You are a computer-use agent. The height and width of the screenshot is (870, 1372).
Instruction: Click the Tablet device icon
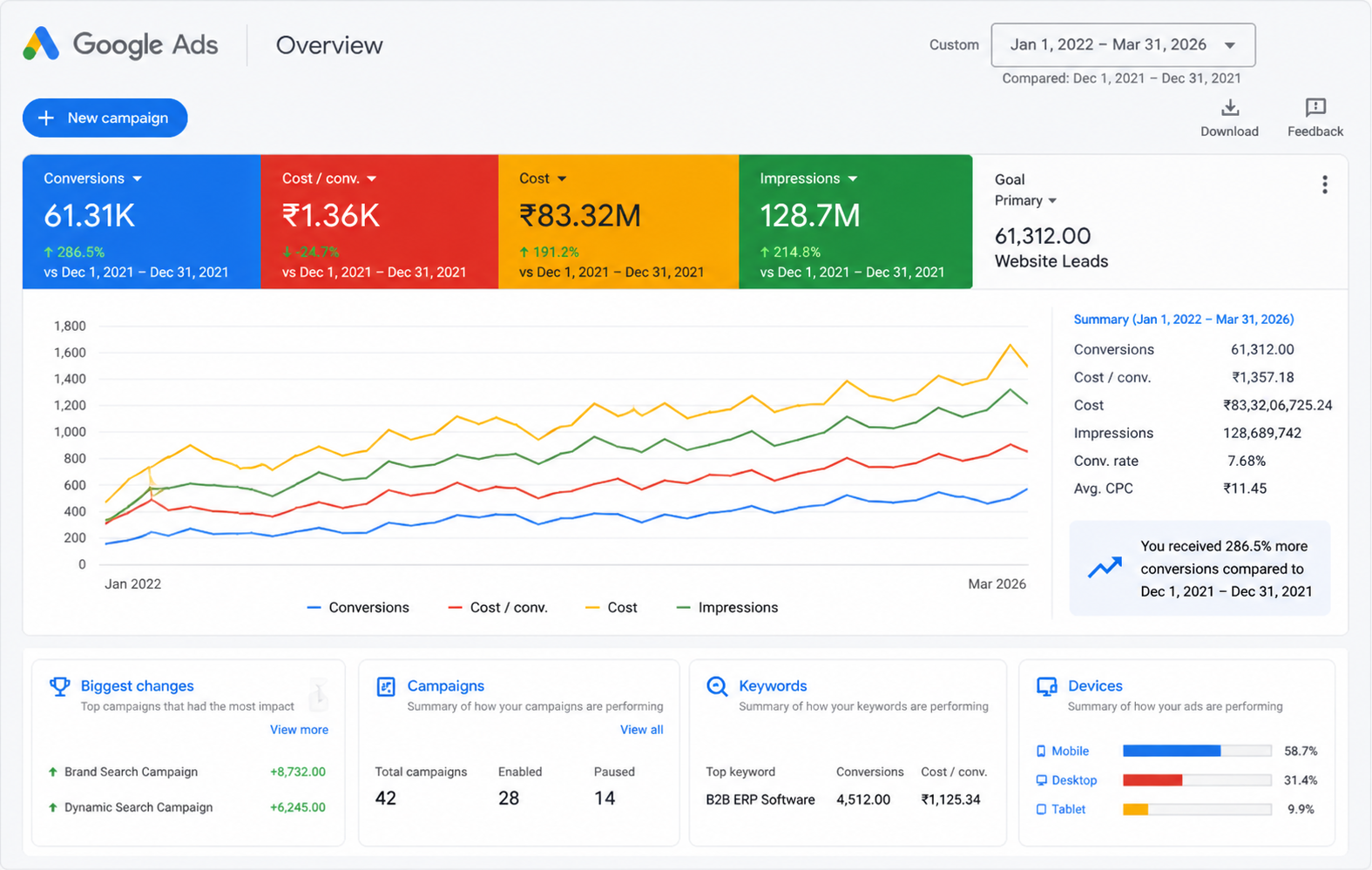[1041, 809]
